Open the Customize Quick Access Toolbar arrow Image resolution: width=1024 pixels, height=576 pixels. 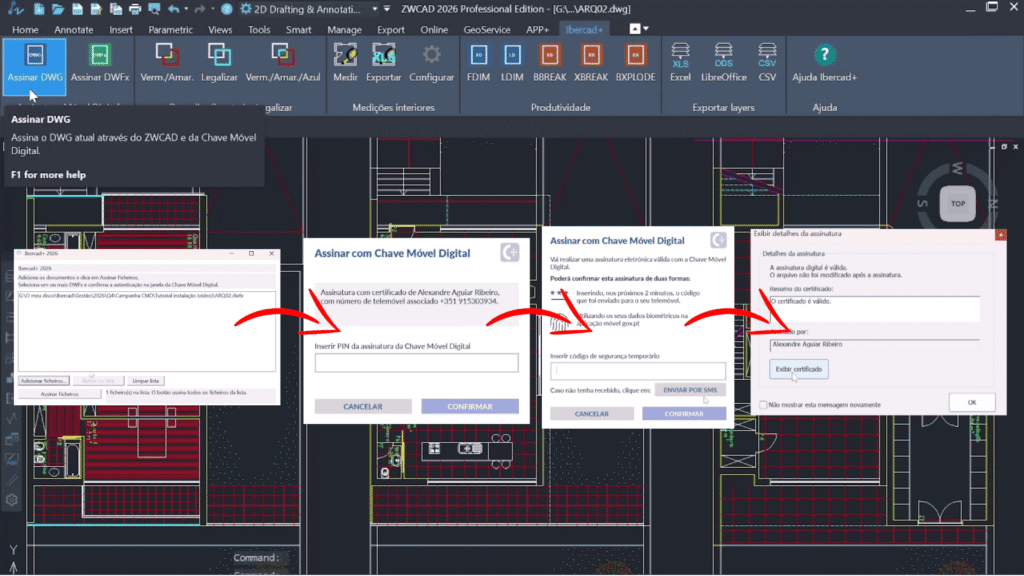pos(387,9)
